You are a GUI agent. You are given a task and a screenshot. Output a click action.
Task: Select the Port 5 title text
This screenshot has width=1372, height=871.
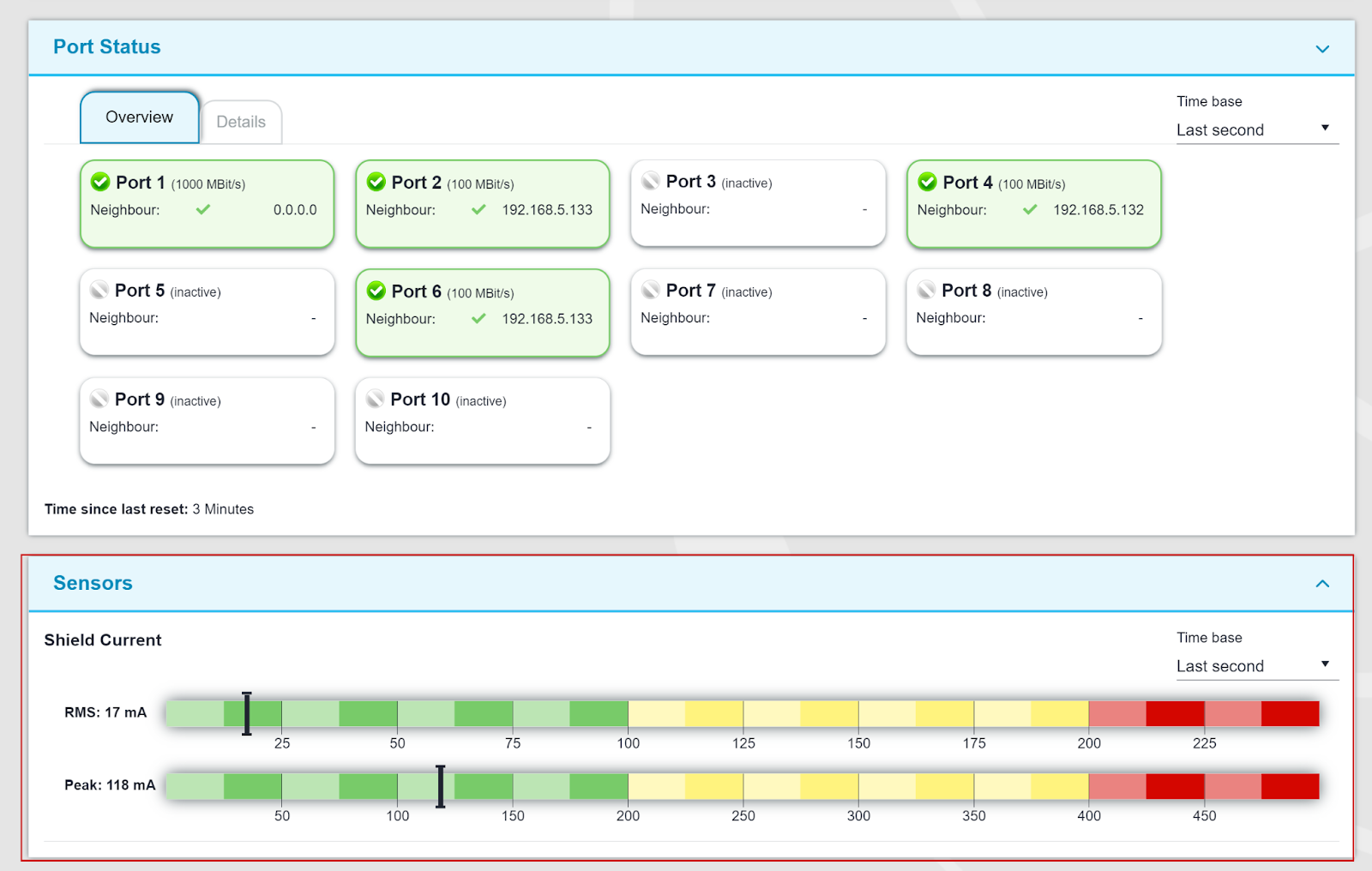tap(140, 291)
